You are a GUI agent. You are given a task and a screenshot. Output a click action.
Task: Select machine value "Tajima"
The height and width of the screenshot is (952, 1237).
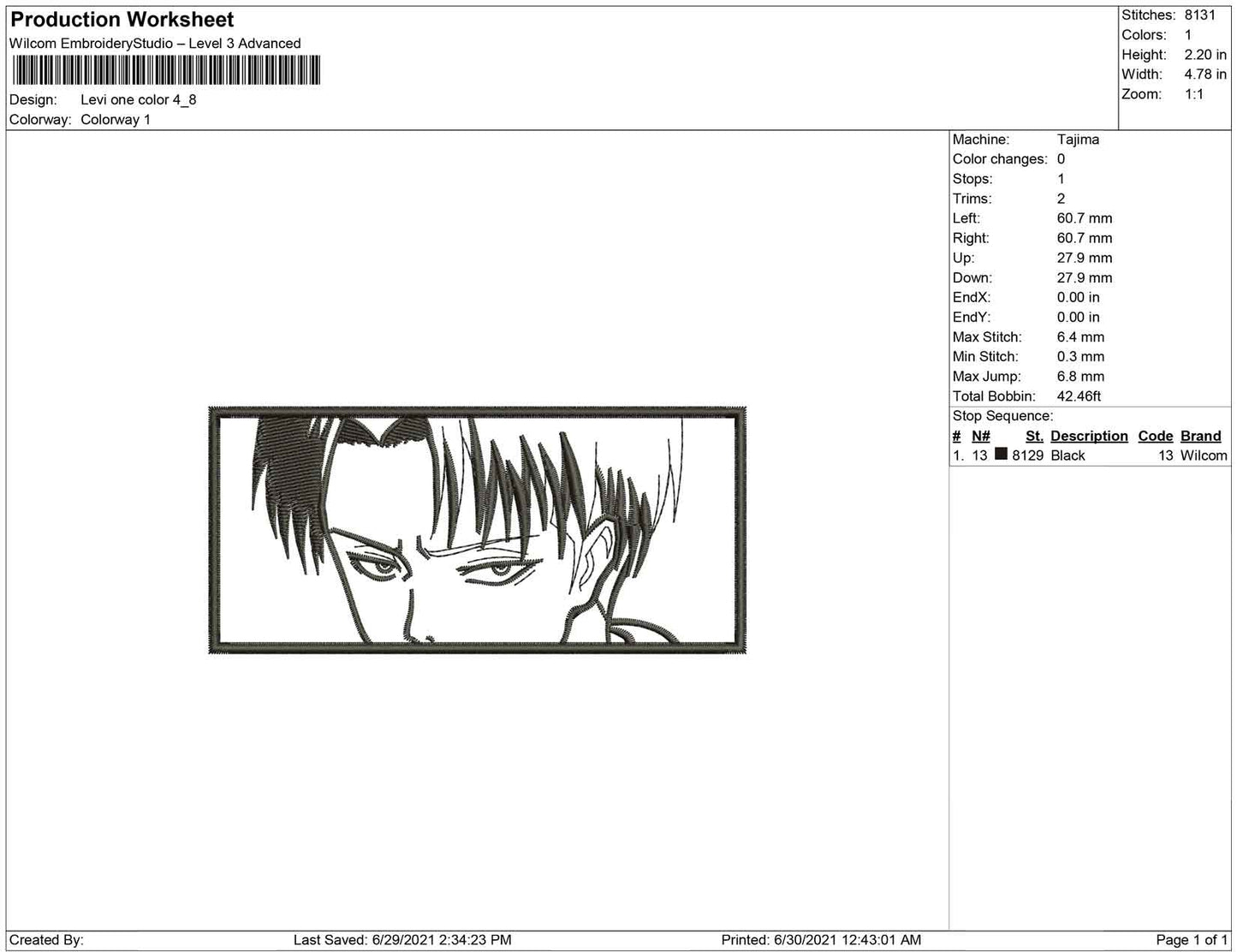pos(1078,140)
